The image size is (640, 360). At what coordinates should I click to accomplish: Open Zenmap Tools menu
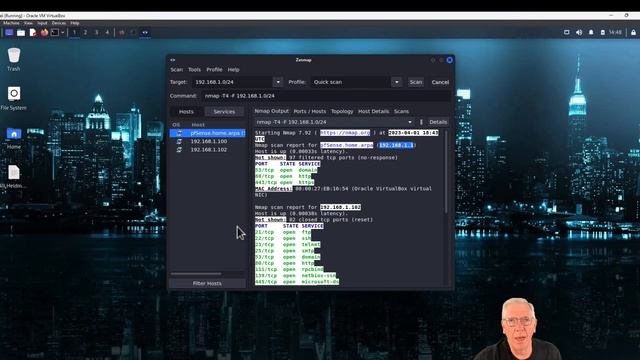click(194, 70)
